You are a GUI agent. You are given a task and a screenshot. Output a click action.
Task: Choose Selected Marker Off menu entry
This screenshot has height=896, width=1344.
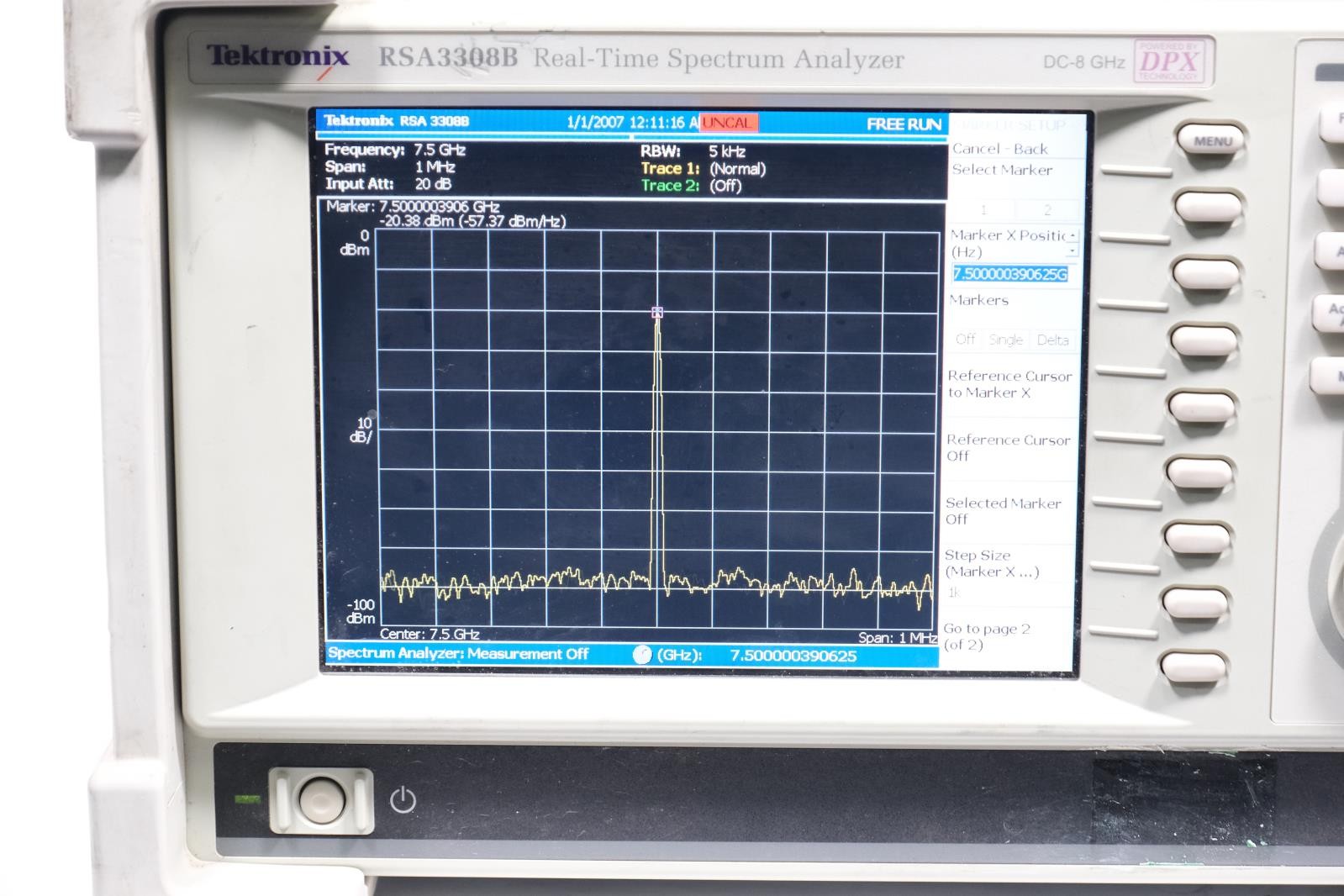click(x=1003, y=511)
